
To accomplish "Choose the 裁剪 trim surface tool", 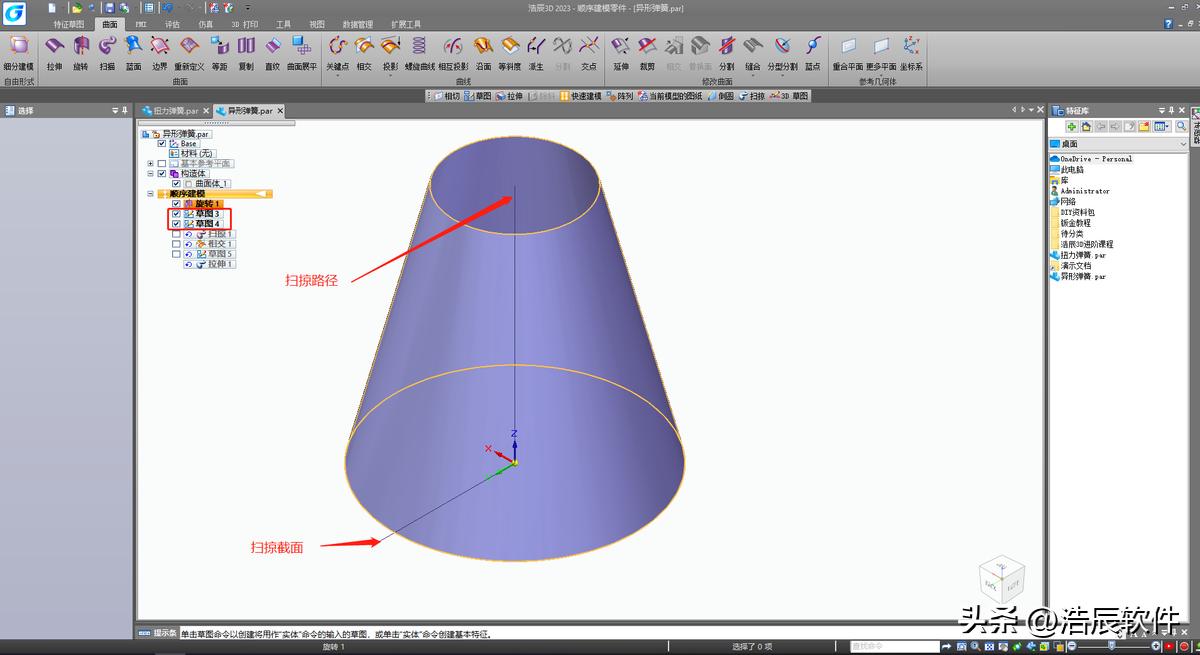I will pos(647,51).
